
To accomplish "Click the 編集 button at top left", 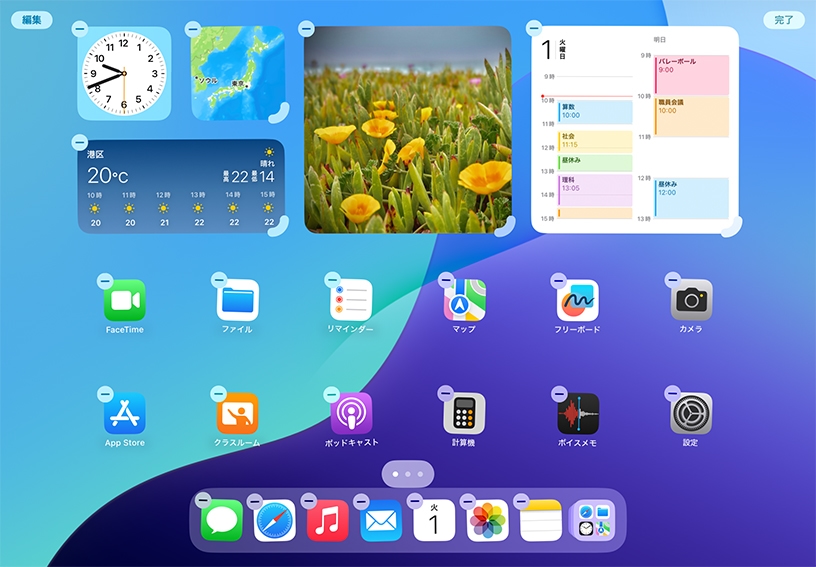I will coord(32,20).
